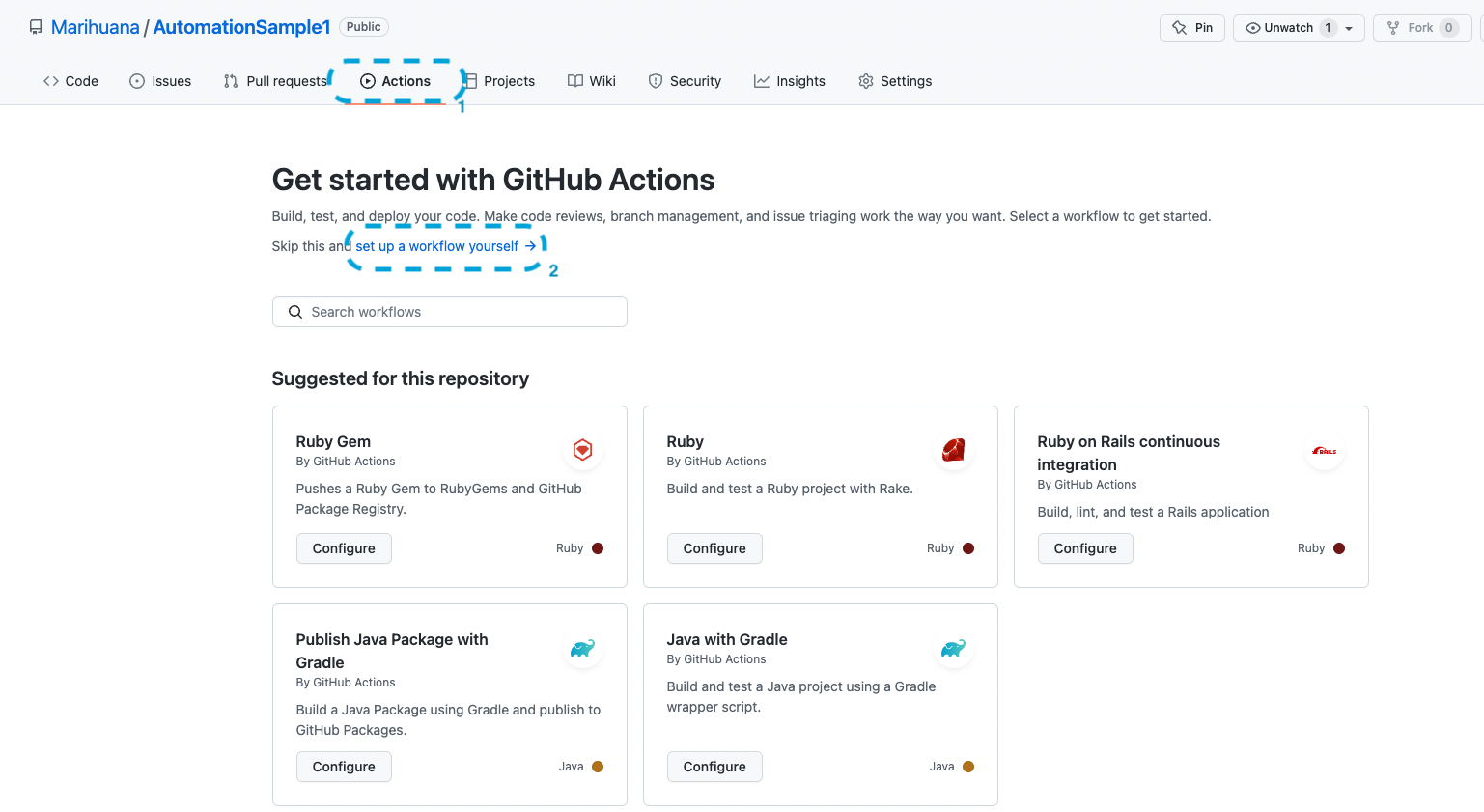Click 'Build and test a Ruby project with Rake.' text

(790, 489)
